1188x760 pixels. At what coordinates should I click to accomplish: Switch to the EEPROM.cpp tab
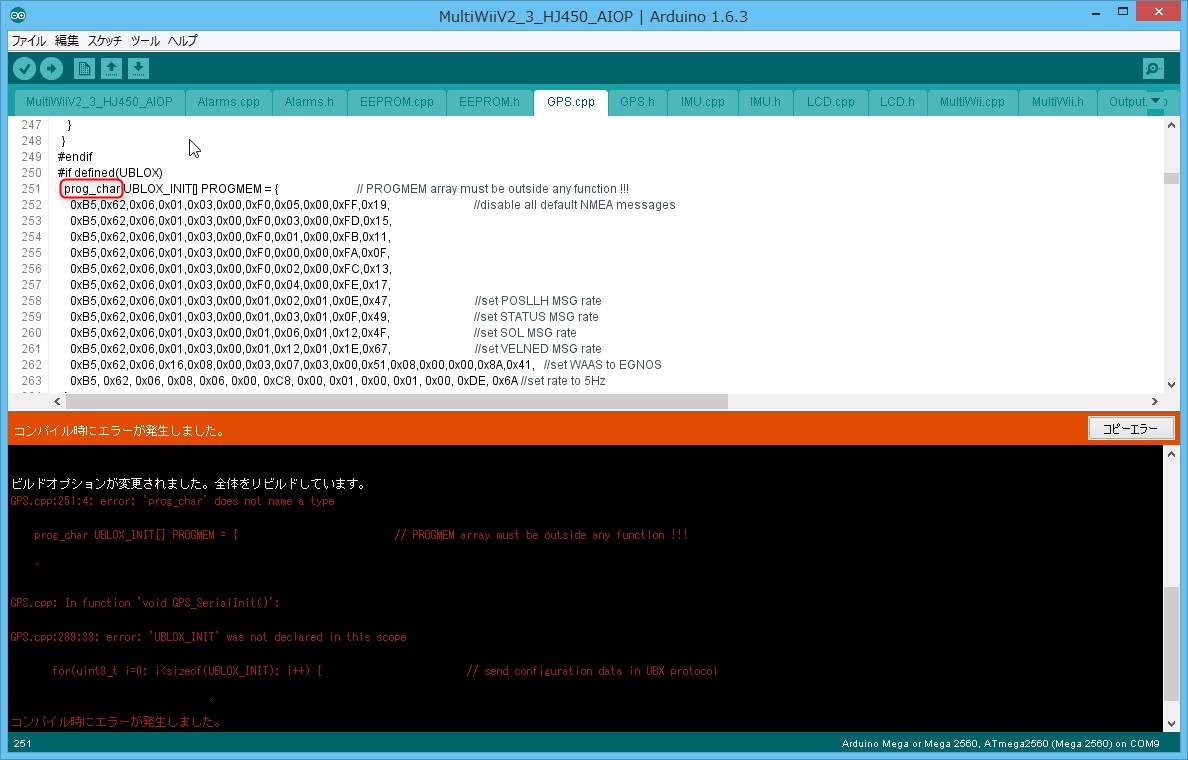397,102
